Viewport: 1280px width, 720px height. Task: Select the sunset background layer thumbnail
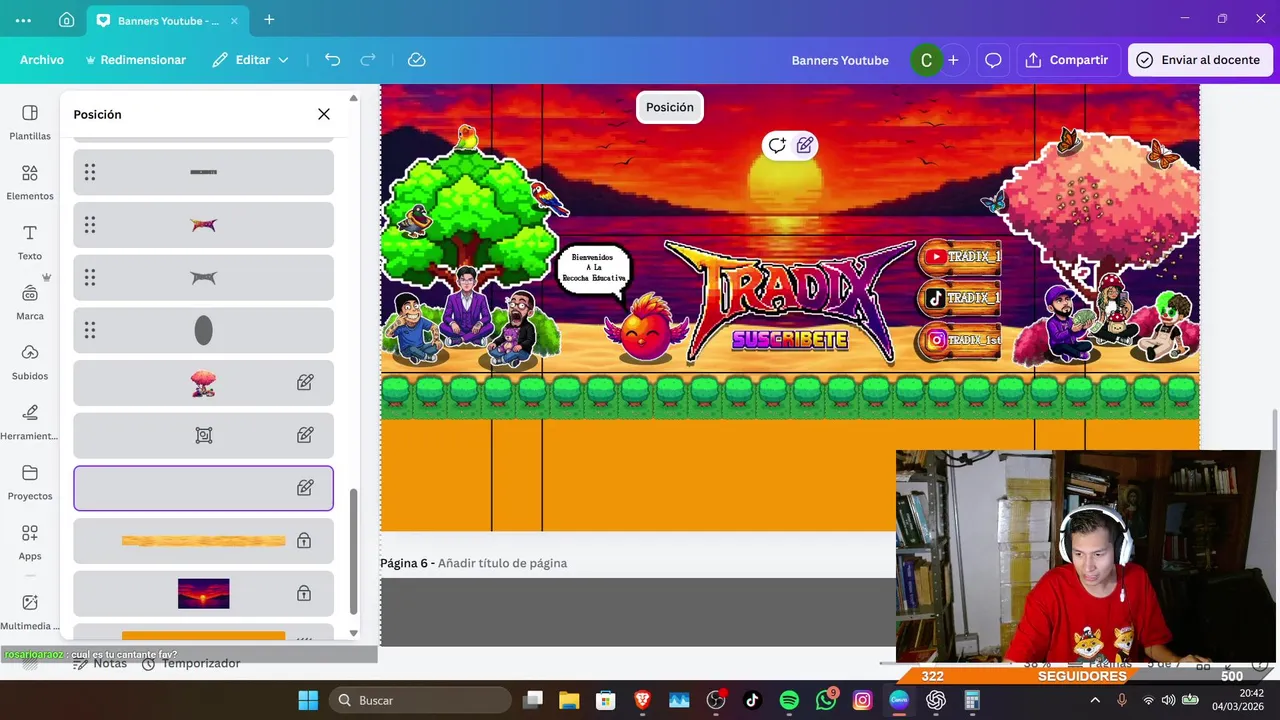[204, 593]
